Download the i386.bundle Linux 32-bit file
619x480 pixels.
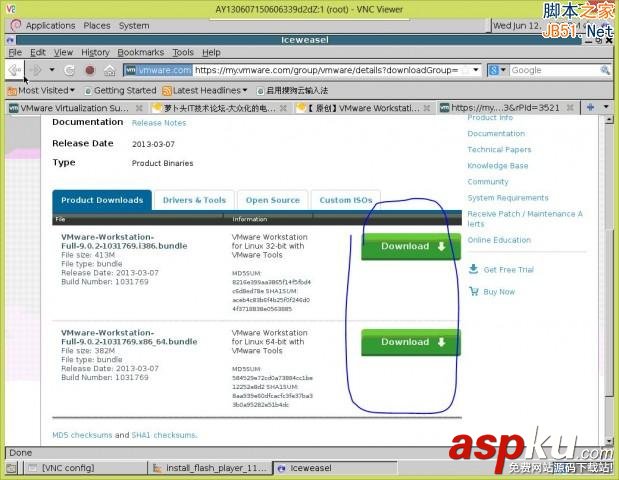coord(411,247)
